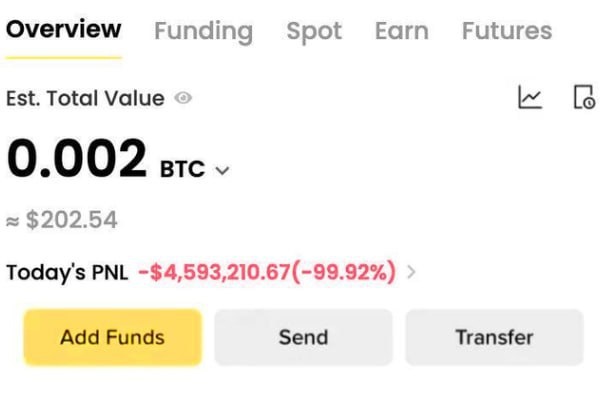Tap the 0.002 balance figure
The width and height of the screenshot is (616, 400).
click(77, 159)
